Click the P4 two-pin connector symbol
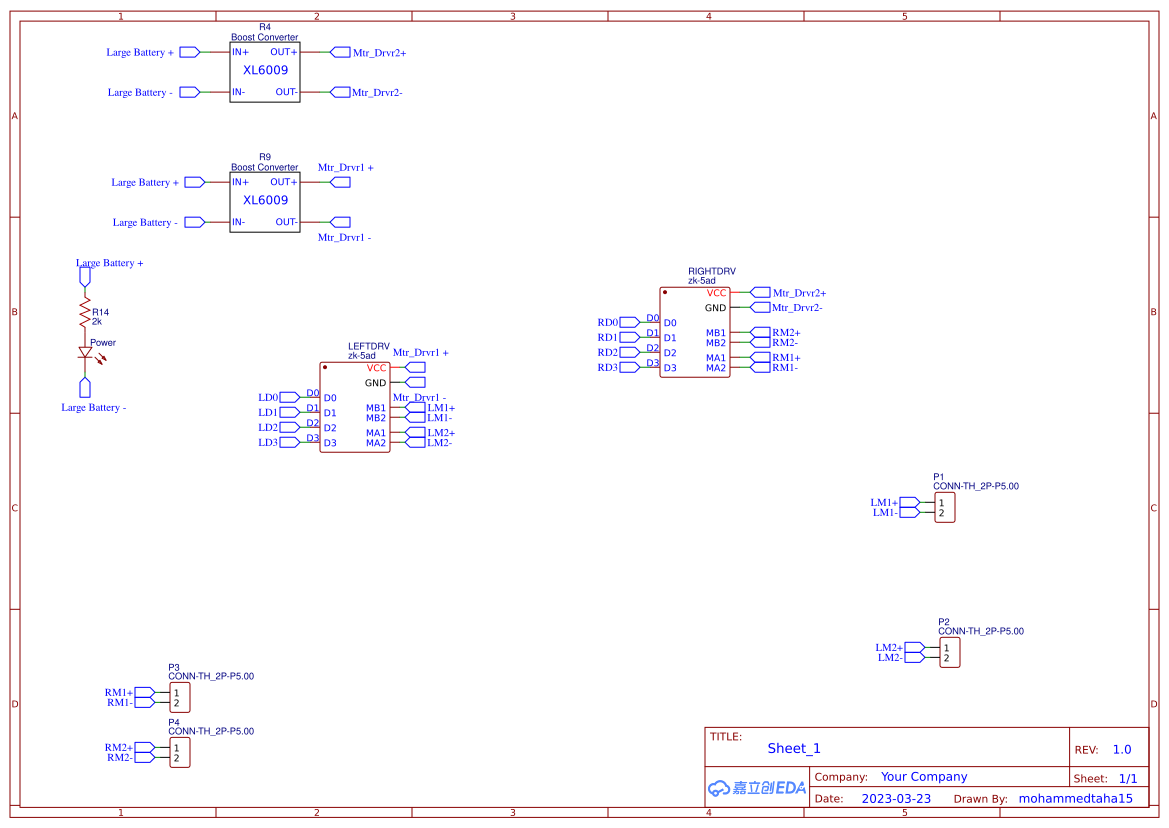The width and height of the screenshot is (1169, 828). pos(180,753)
